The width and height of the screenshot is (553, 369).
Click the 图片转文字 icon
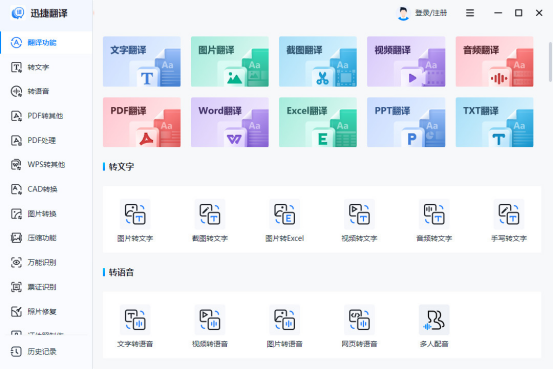point(135,214)
